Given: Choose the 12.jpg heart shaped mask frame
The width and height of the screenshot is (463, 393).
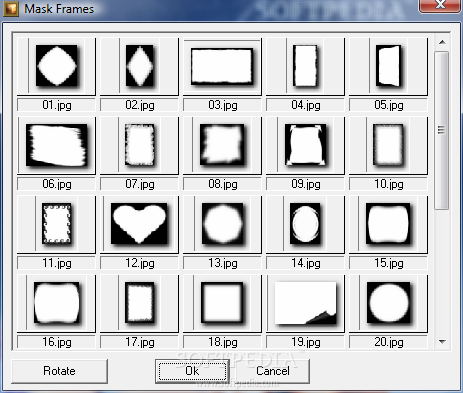Looking at the screenshot, I should coord(139,224).
